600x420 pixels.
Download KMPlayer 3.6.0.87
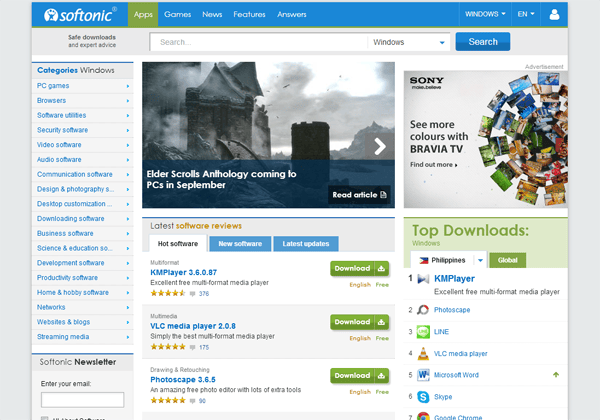click(360, 269)
